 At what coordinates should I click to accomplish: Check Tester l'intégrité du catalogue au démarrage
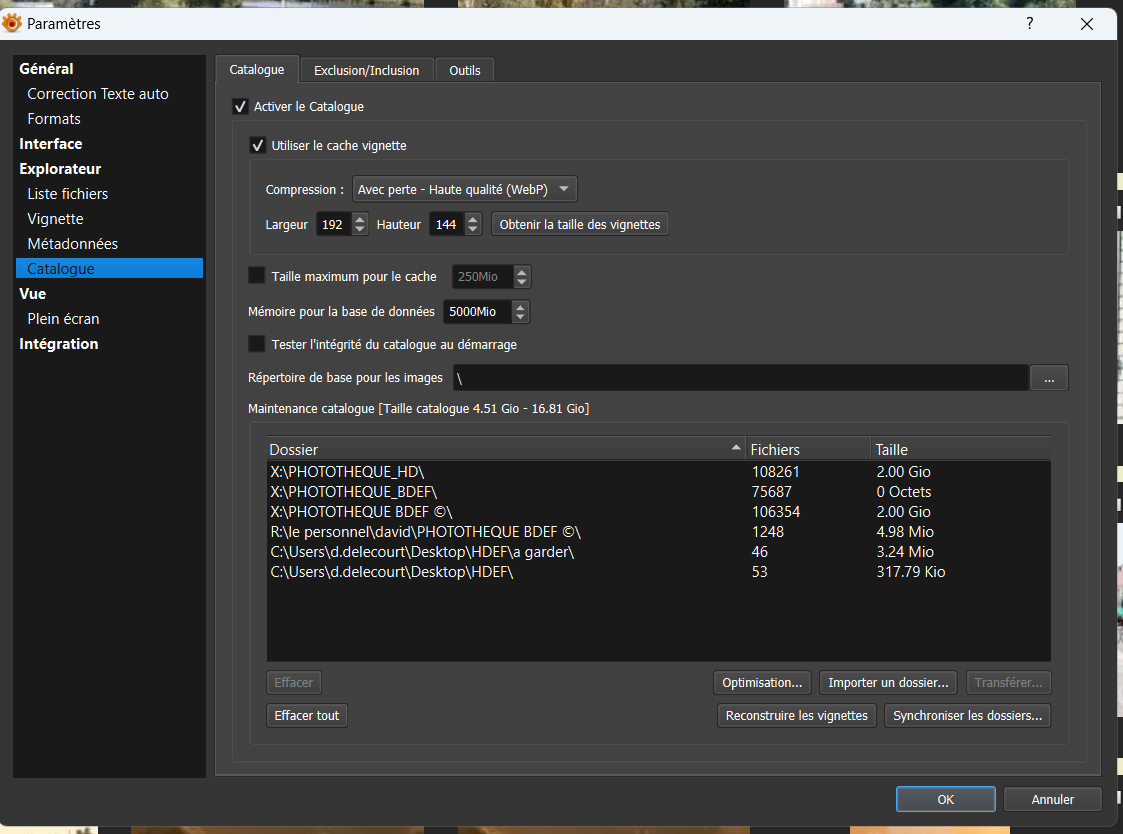coord(257,344)
